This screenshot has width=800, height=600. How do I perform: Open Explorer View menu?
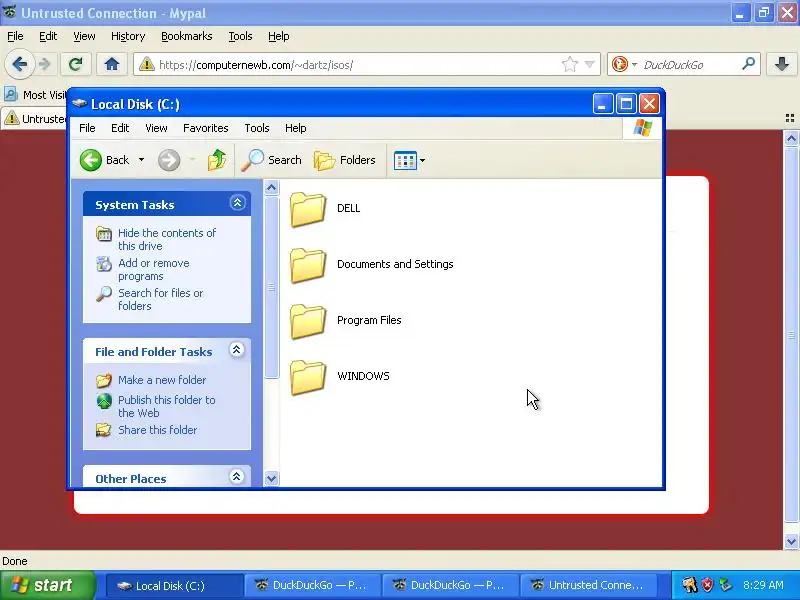[156, 128]
